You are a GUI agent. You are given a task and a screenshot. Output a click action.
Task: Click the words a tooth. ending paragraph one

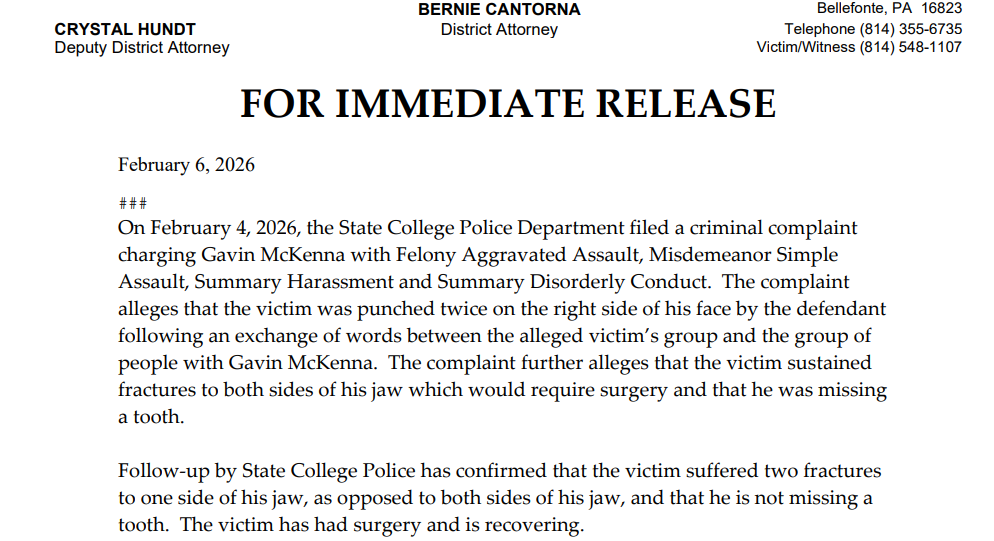pyautogui.click(x=151, y=417)
